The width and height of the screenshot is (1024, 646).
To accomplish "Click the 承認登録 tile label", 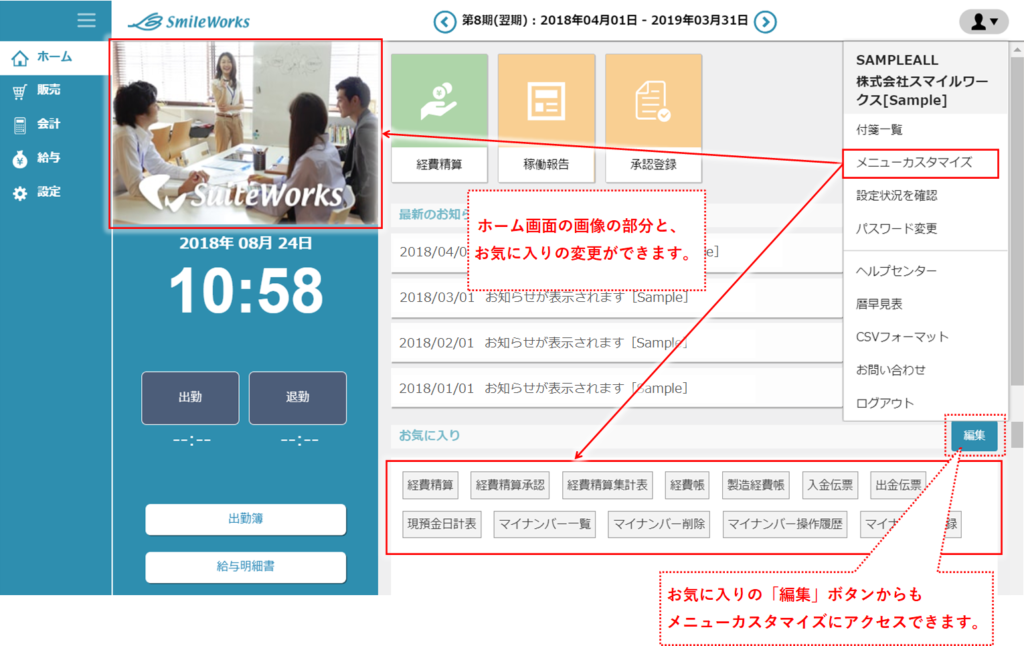I will click(654, 165).
